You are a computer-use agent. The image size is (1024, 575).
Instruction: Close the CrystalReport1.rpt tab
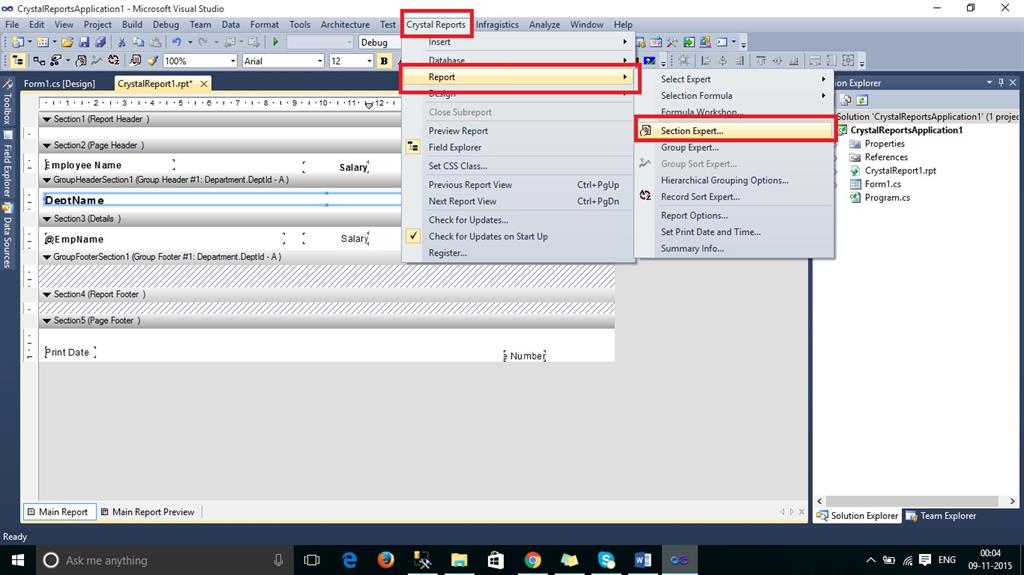(204, 84)
